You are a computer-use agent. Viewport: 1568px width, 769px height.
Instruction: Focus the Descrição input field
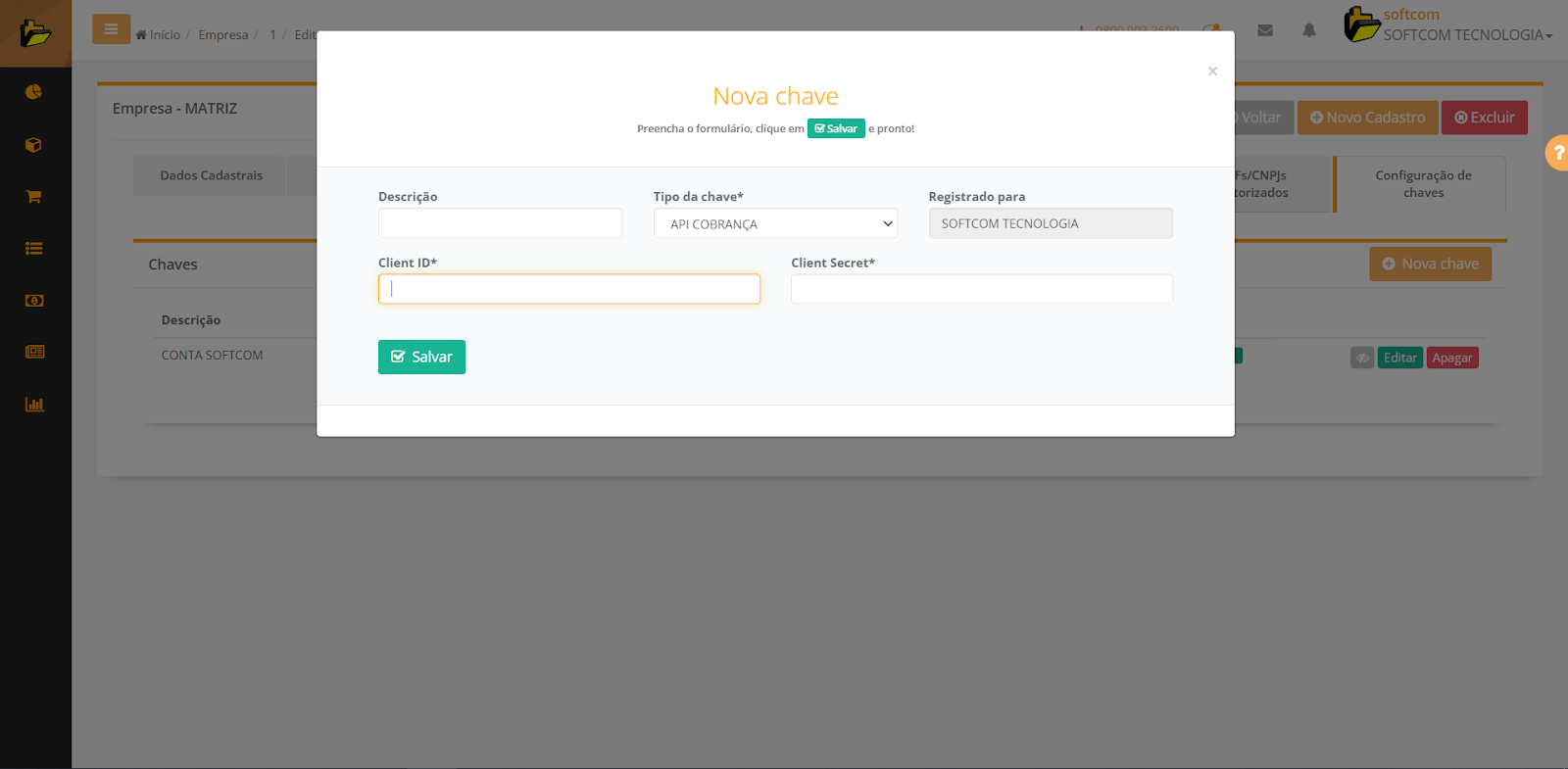tap(500, 223)
